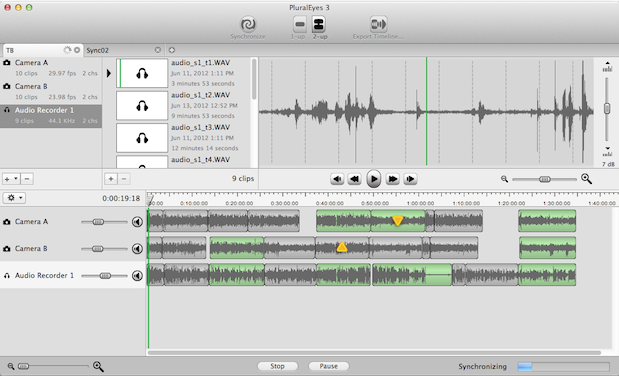
Task: Remove selected source with minus button
Action: coord(27,179)
